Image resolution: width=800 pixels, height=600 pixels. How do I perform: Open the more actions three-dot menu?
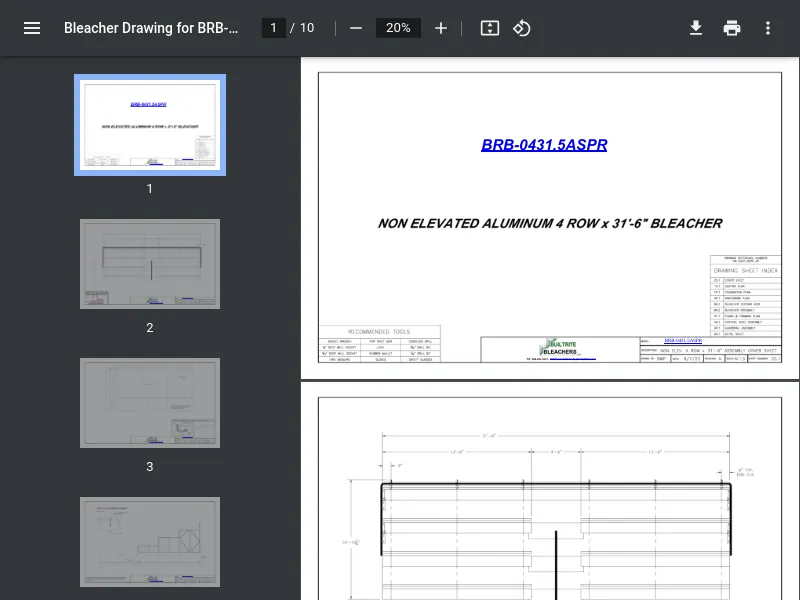click(768, 28)
